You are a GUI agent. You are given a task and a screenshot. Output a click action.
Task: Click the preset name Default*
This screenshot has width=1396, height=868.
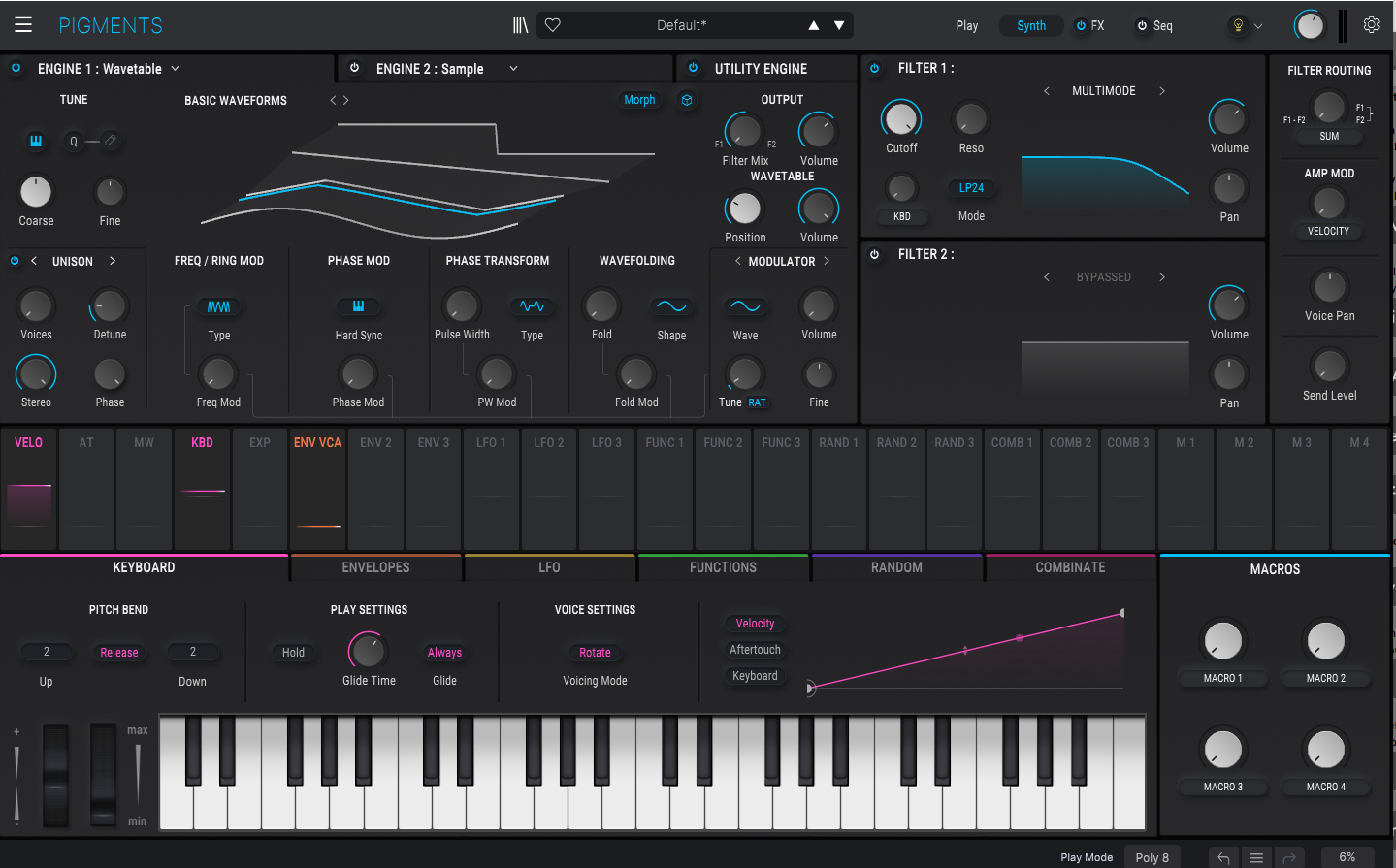pos(681,25)
